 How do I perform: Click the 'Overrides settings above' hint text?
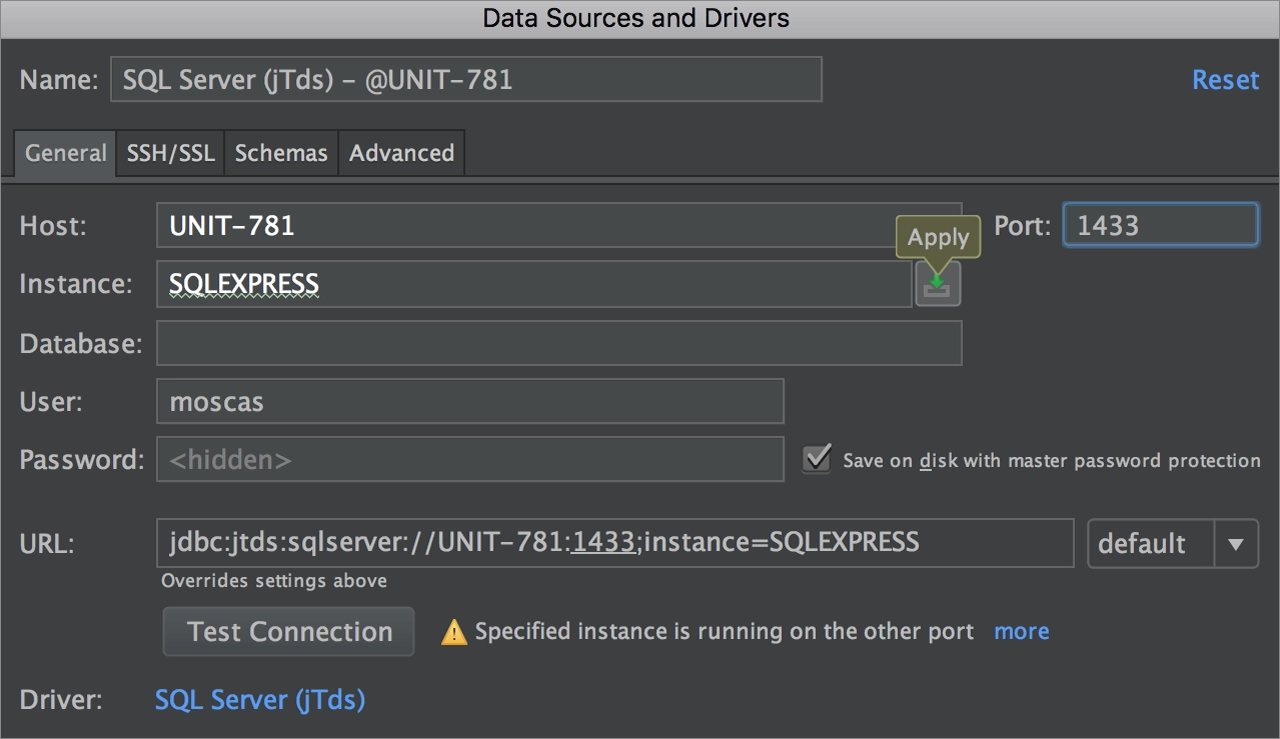(274, 581)
